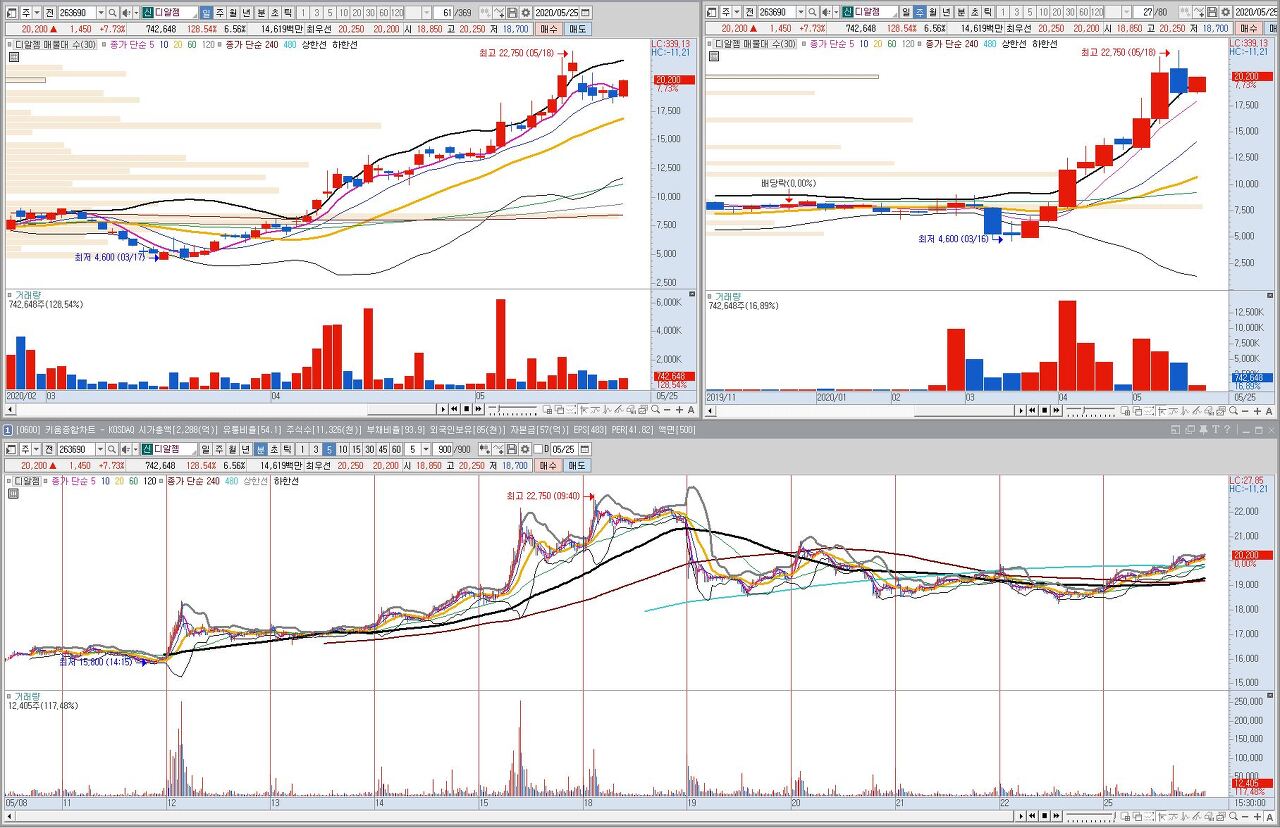Open stock code 263690 dropdown in bottom chart

[100, 449]
